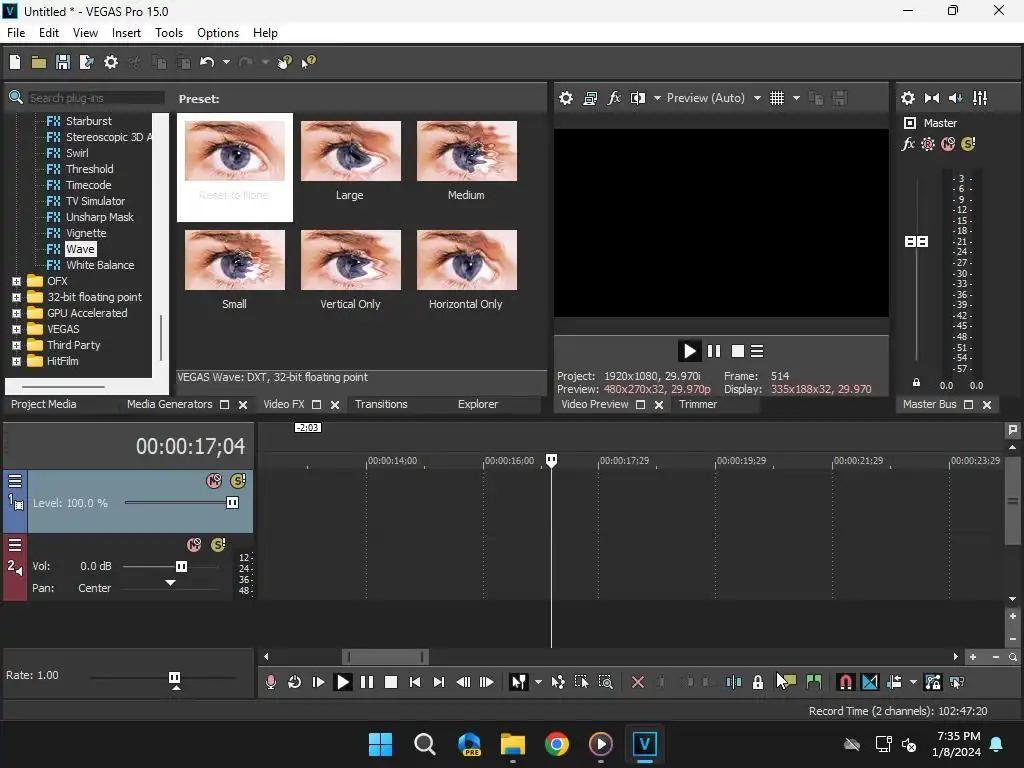This screenshot has width=1024, height=768.
Task: Play the timeline from transport bar
Action: [x=342, y=682]
